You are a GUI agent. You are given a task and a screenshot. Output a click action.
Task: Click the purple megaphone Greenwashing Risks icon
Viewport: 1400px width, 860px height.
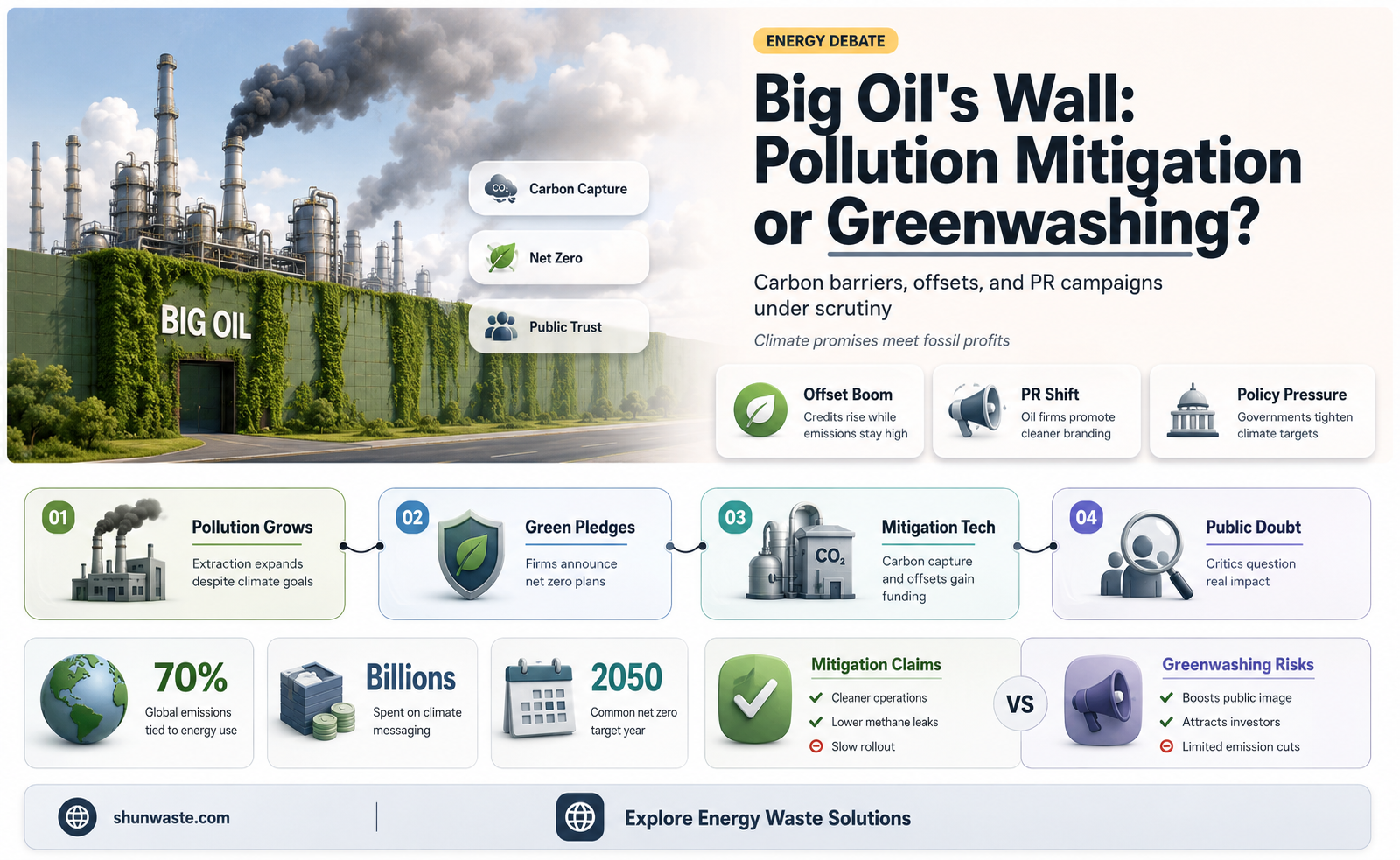pos(1103,701)
